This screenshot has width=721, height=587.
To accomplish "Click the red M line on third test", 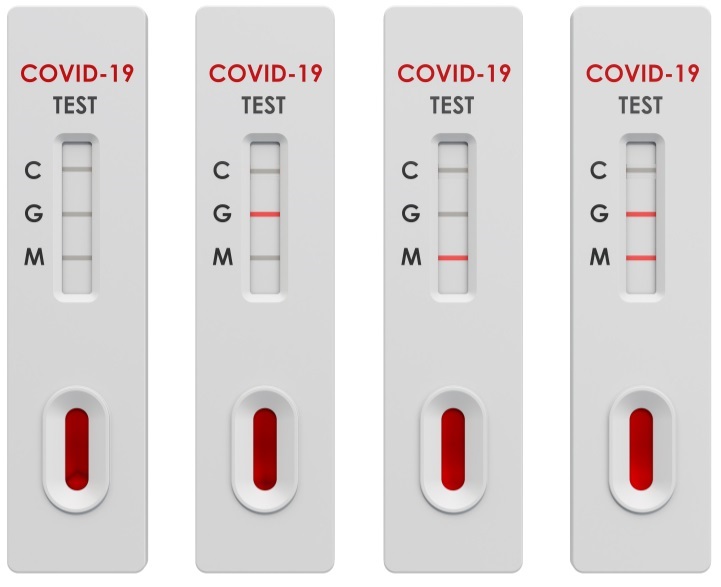I will click(453, 258).
